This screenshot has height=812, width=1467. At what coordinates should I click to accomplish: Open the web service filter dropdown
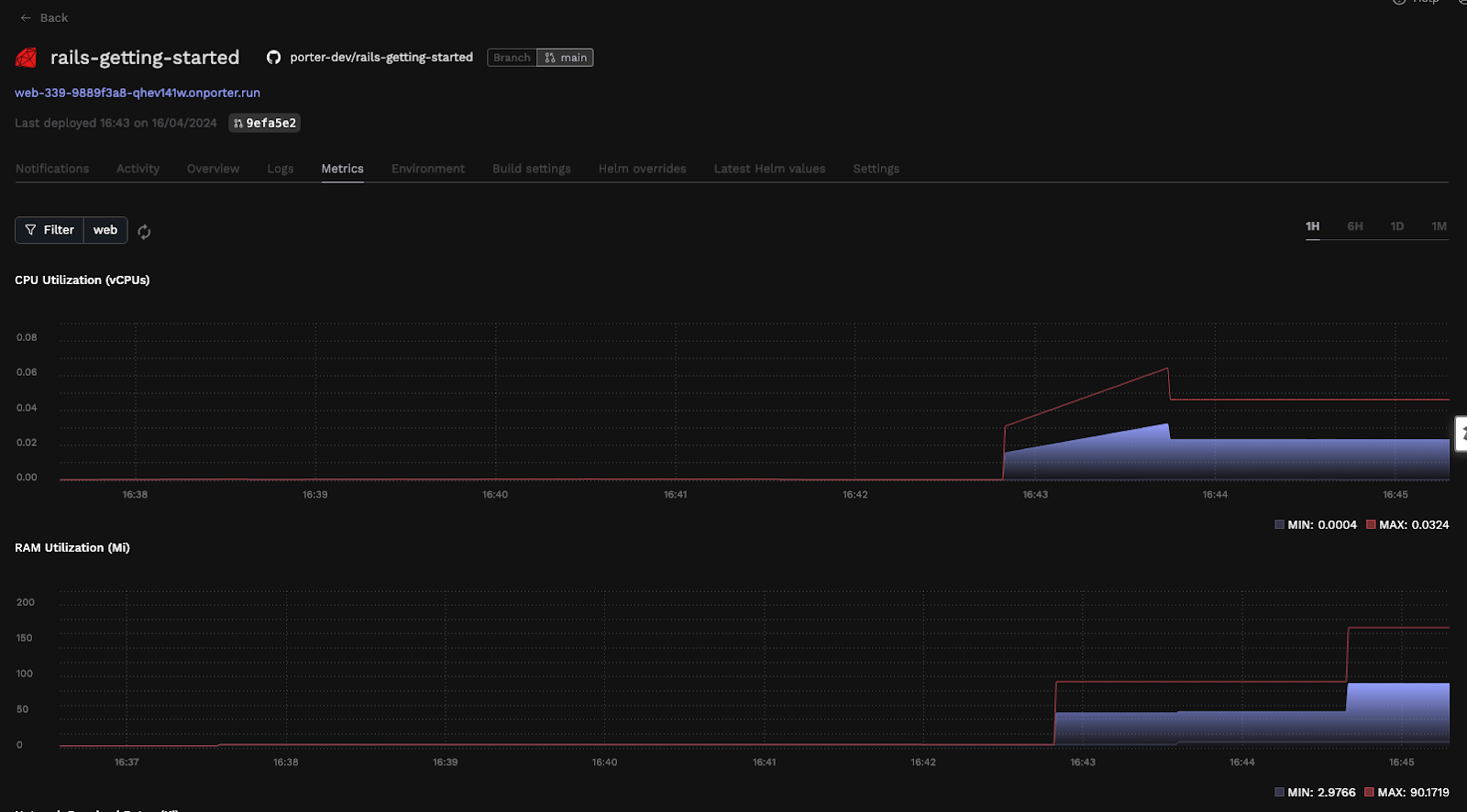click(x=105, y=230)
